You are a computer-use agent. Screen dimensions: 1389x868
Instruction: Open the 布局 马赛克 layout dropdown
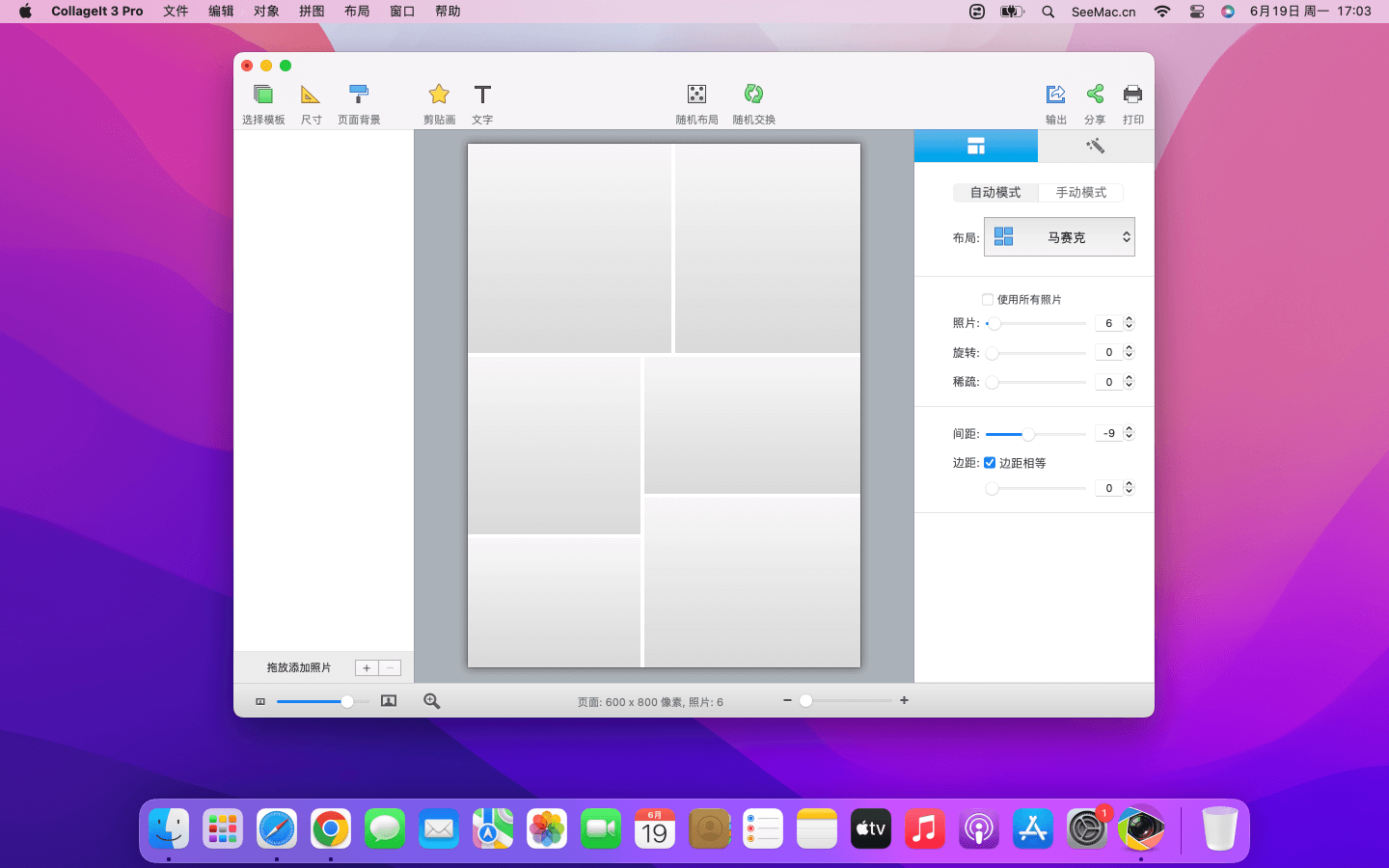1059,237
